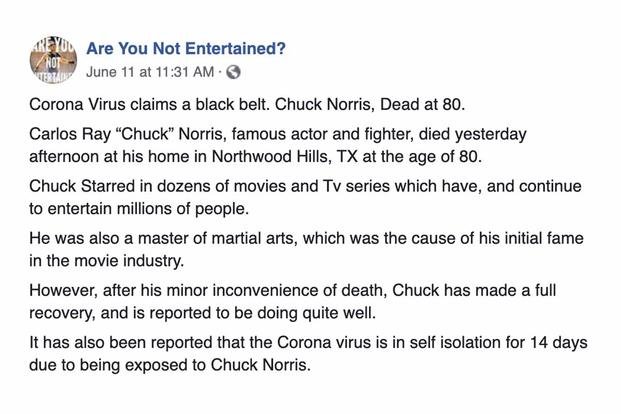Click the line 'in the movie industry.'
This screenshot has width=621, height=414.
(107, 261)
